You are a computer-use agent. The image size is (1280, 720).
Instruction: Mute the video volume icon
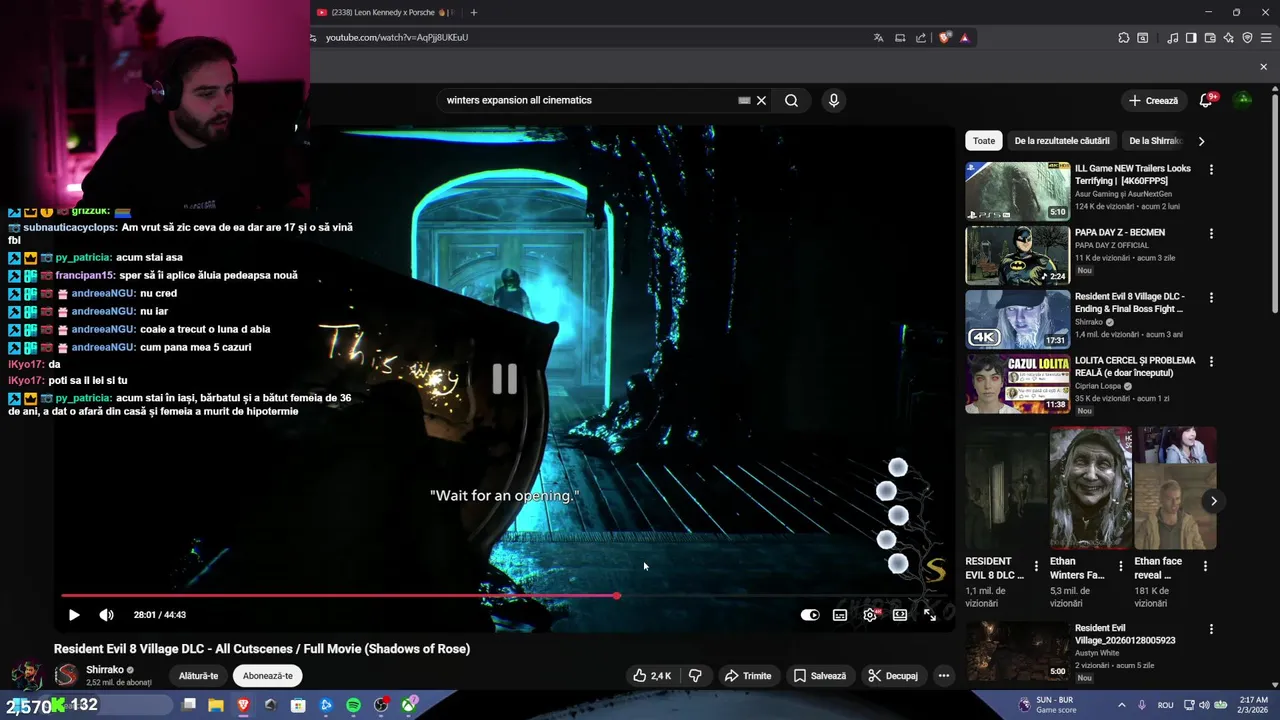coord(106,615)
